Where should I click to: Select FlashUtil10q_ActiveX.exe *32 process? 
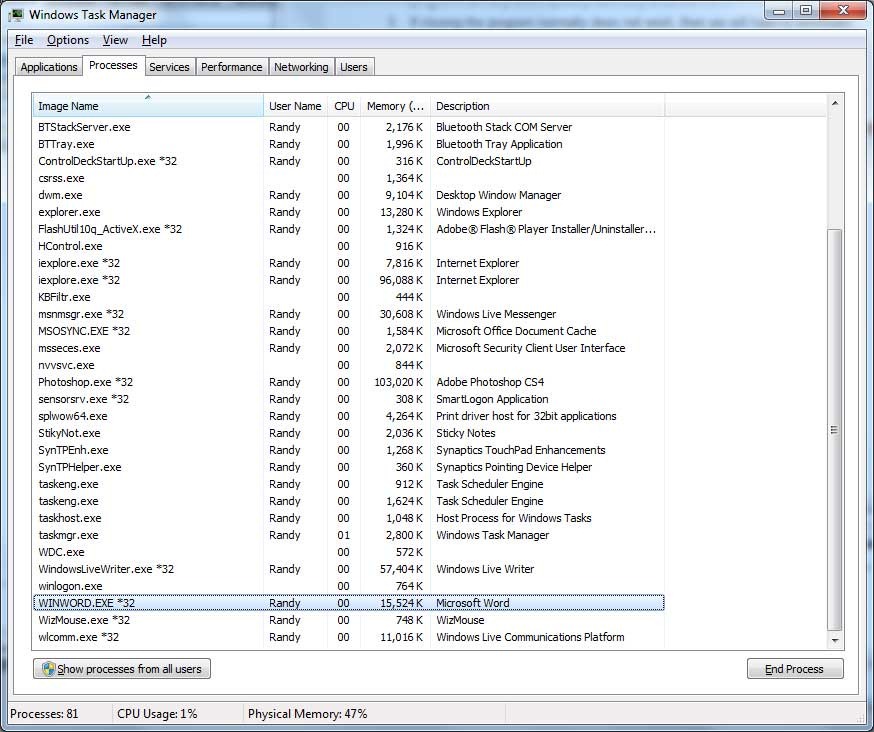(x=348, y=229)
